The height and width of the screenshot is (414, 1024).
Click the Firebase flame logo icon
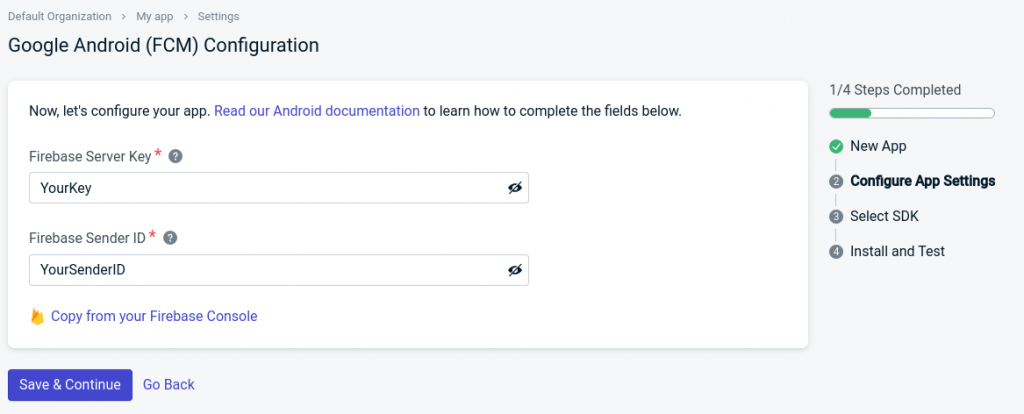pos(37,317)
